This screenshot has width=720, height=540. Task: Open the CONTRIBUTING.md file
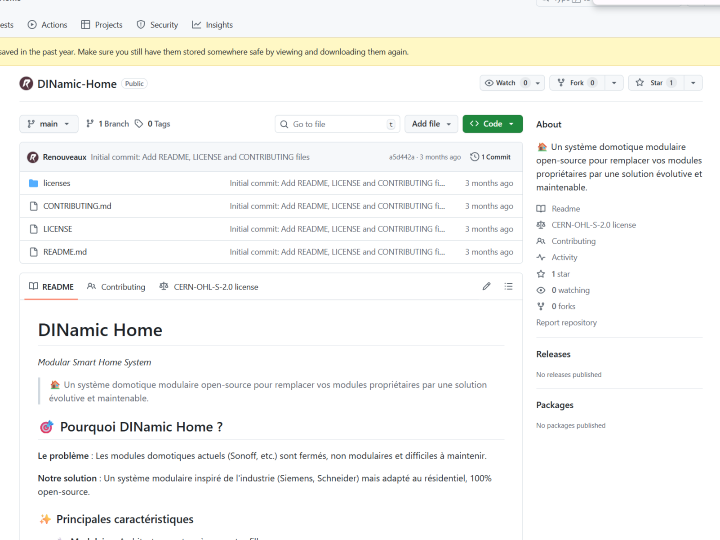[x=77, y=206]
